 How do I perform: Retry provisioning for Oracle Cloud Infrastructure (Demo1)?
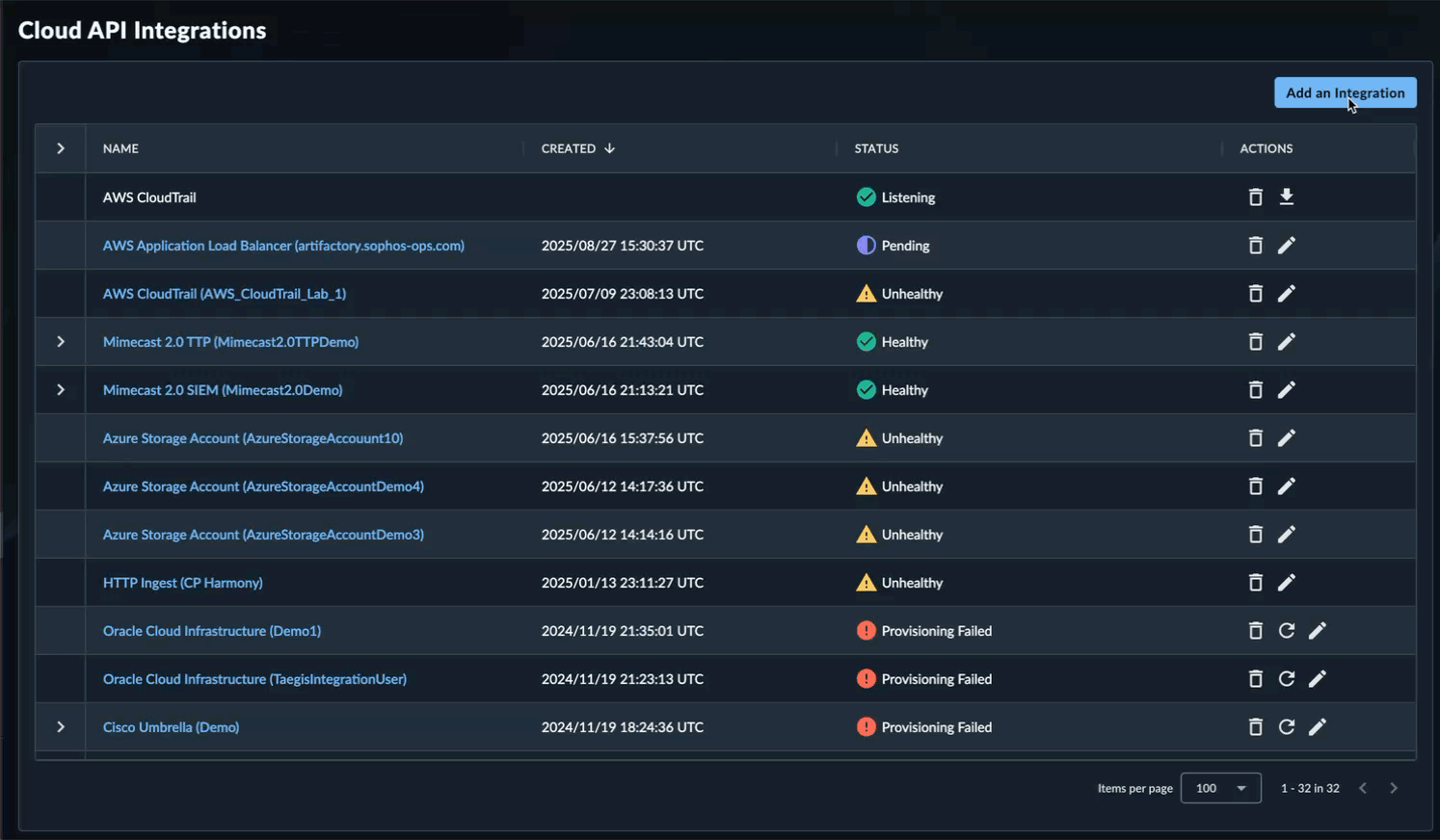pos(1286,631)
